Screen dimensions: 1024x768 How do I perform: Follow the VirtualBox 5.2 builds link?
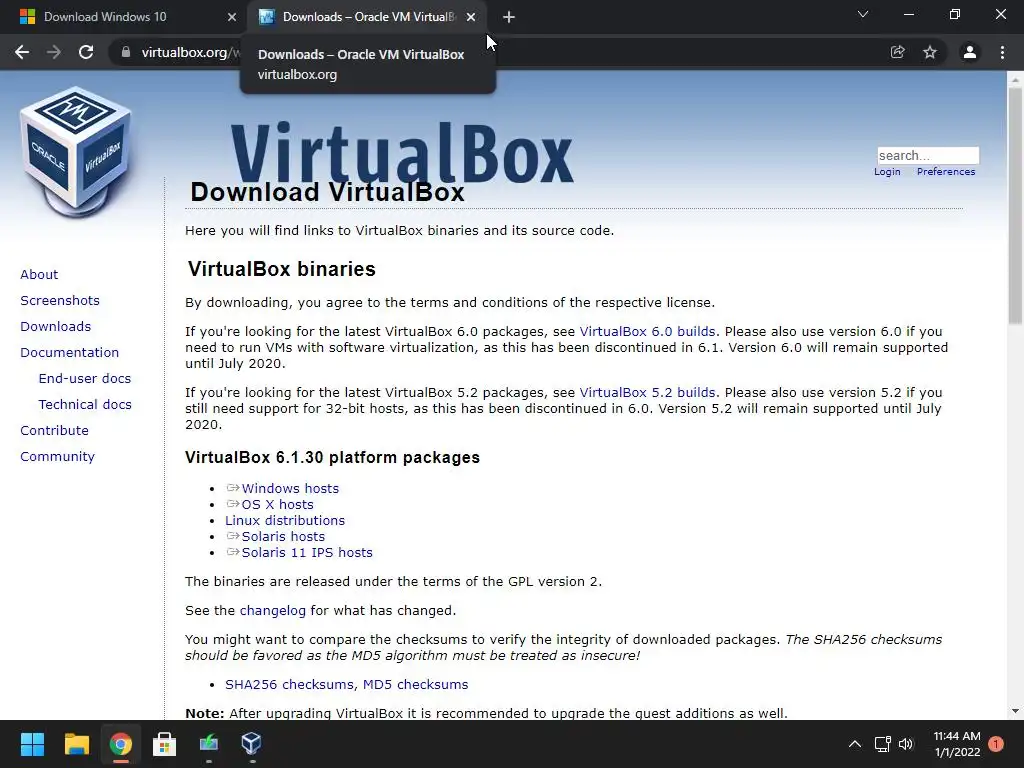point(647,392)
